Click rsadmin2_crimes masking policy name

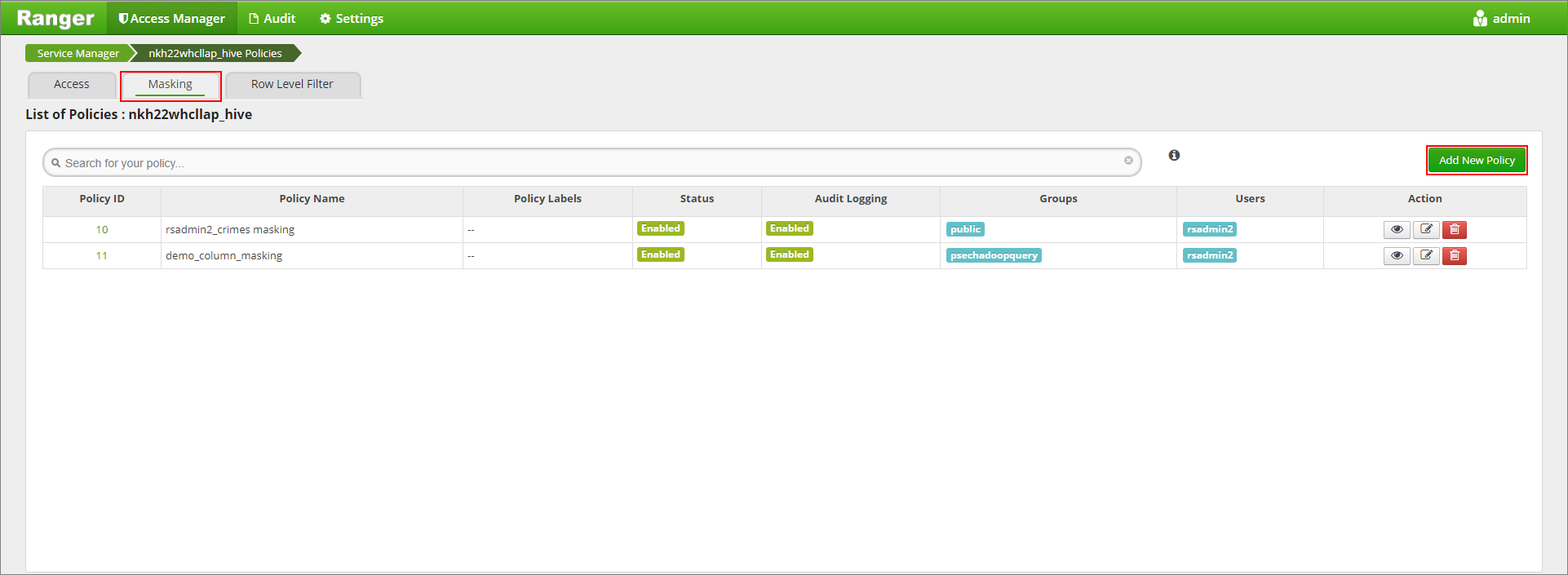pyautogui.click(x=230, y=229)
